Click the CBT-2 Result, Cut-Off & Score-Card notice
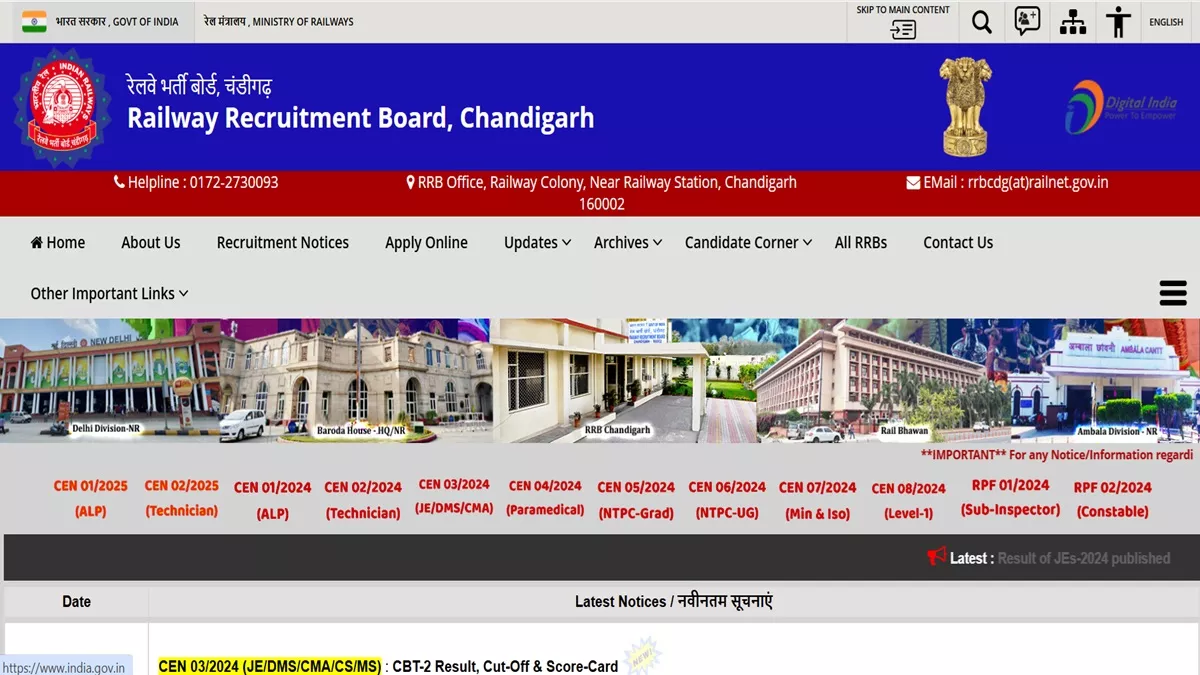This screenshot has width=1200, height=675. tap(505, 666)
